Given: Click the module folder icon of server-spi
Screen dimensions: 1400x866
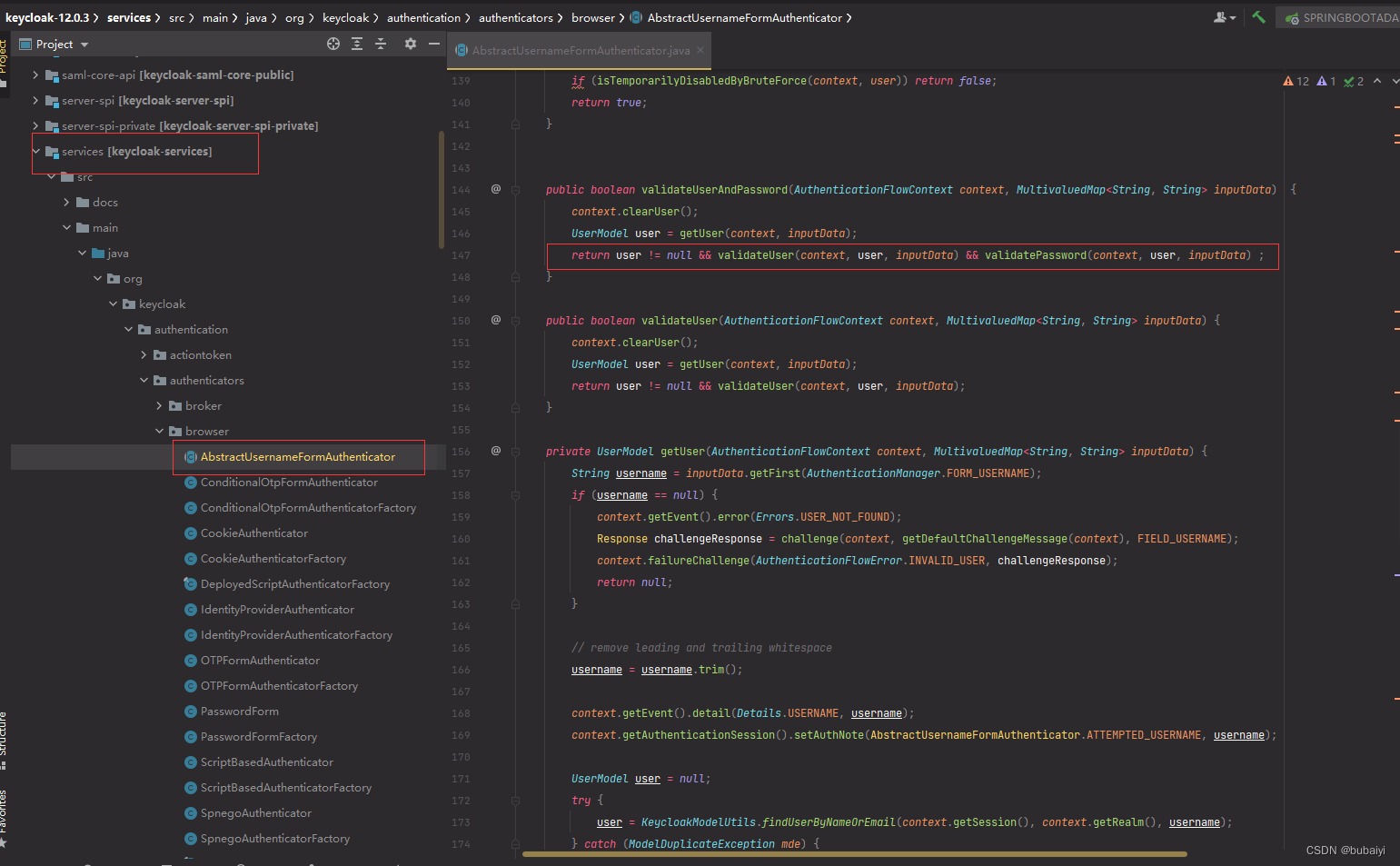Looking at the screenshot, I should pos(52,101).
